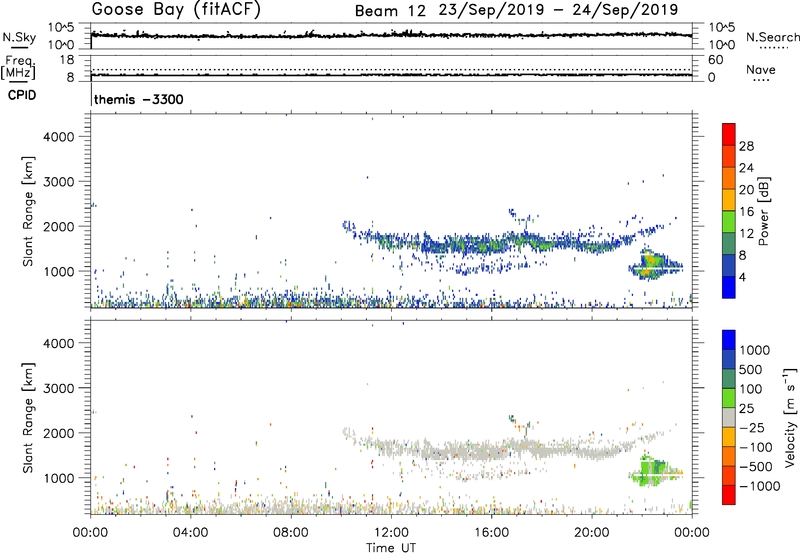Click the '18' tick on frequency axis
This screenshot has width=800, height=554.
pyautogui.click(x=67, y=60)
